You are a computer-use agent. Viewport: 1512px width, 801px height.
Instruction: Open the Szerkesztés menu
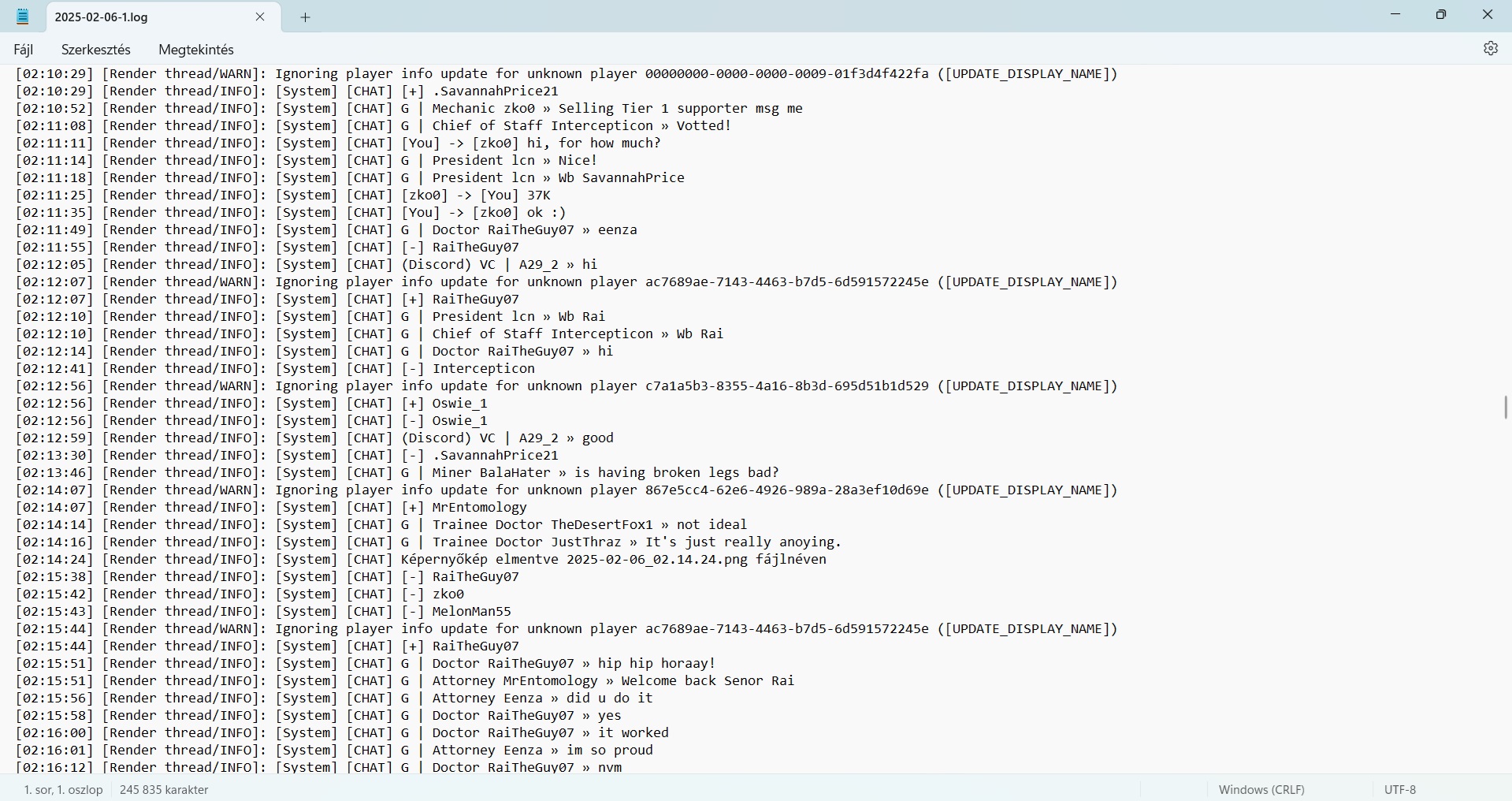(x=96, y=50)
